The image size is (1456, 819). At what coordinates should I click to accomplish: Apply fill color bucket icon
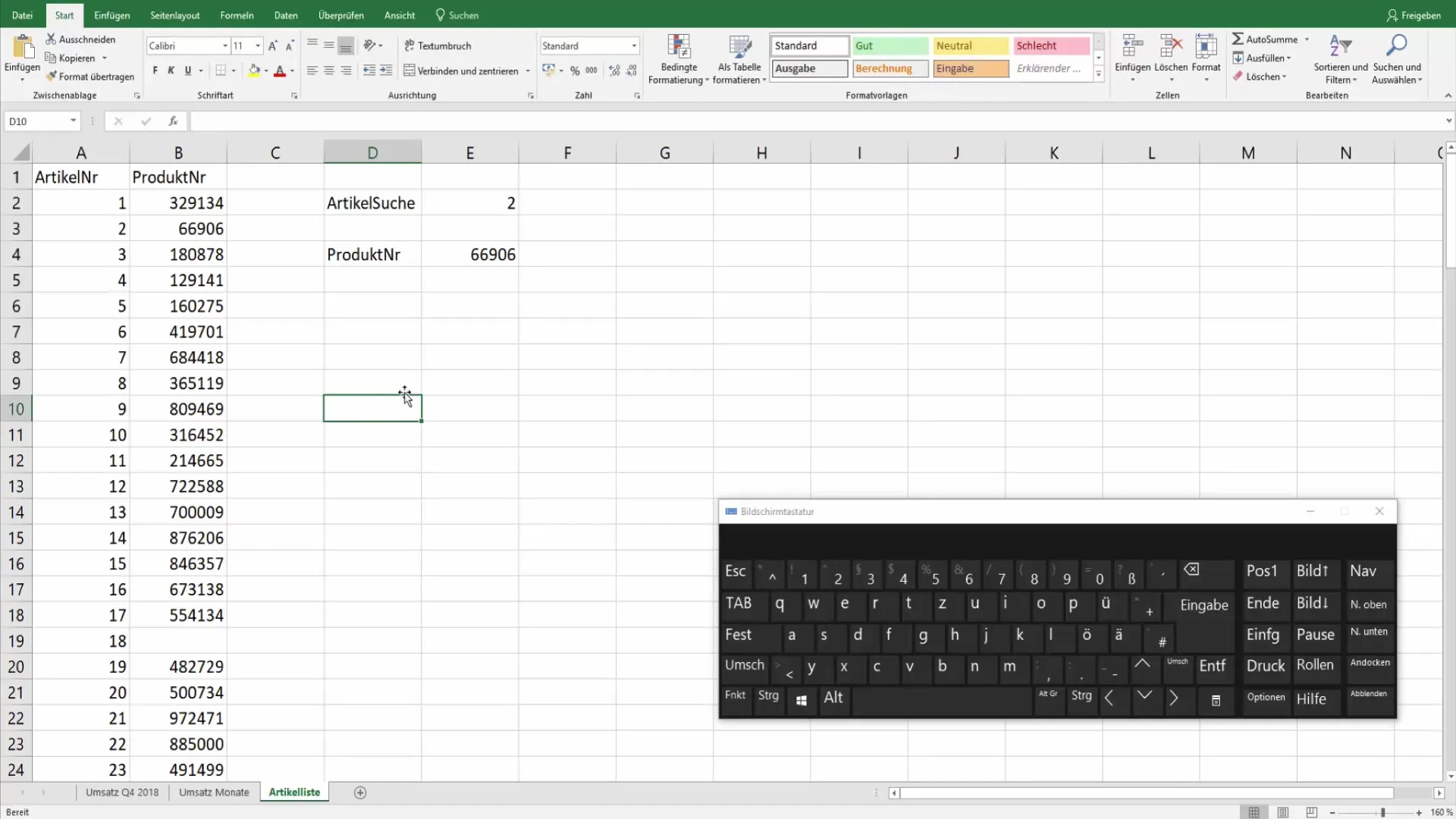(254, 71)
